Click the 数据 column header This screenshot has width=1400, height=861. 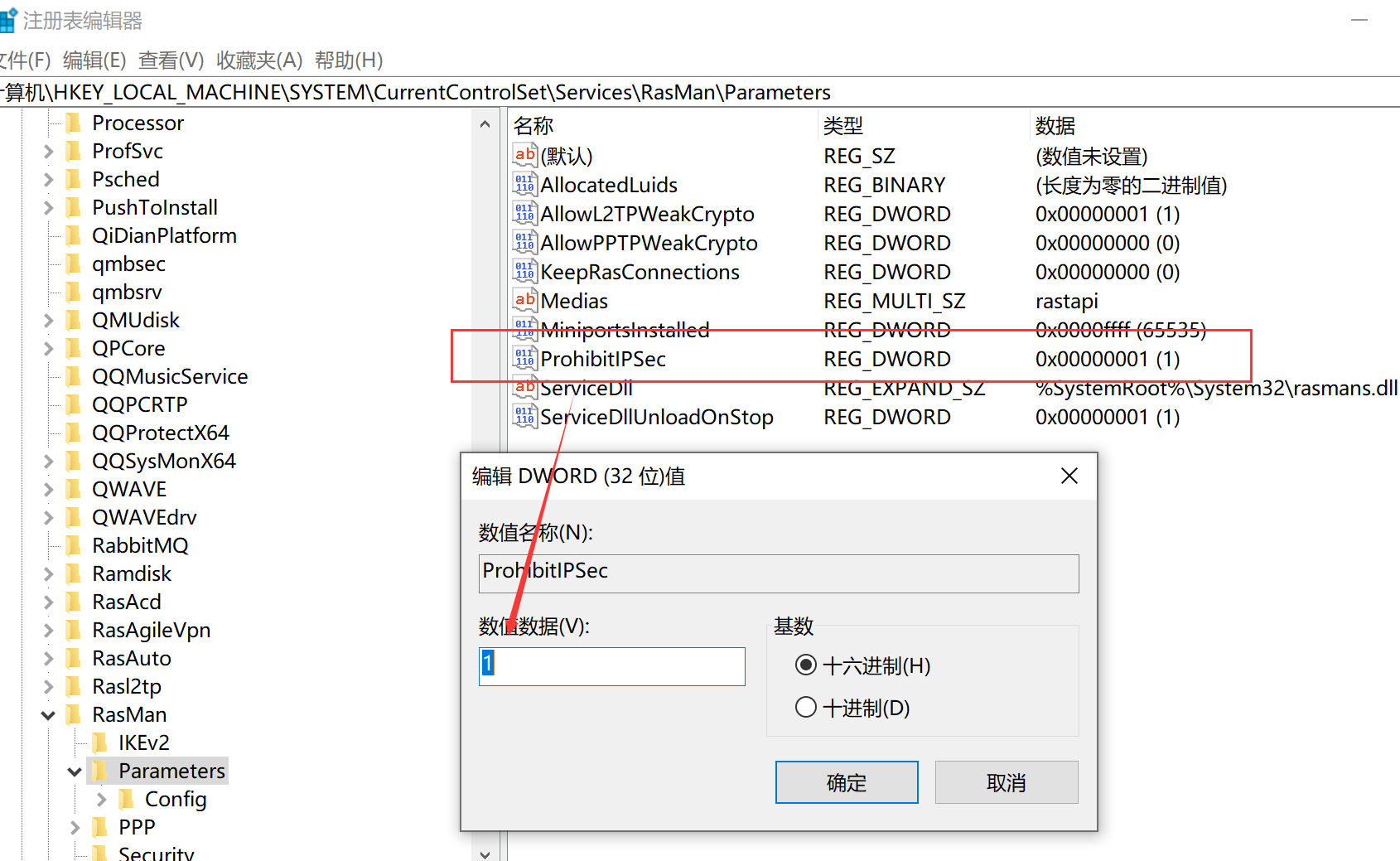tap(1215, 126)
